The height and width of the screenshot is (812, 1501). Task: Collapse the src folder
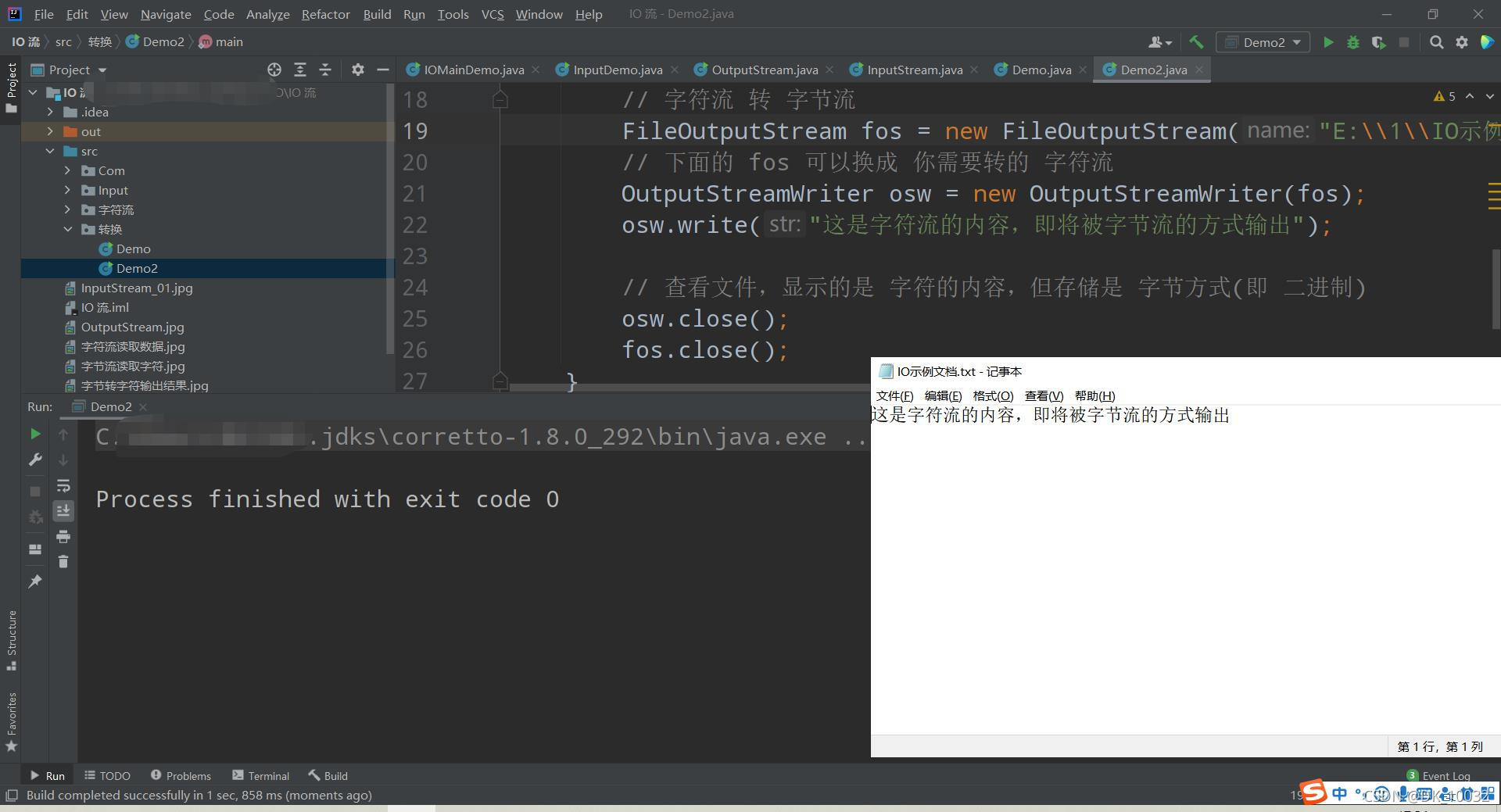coord(51,151)
